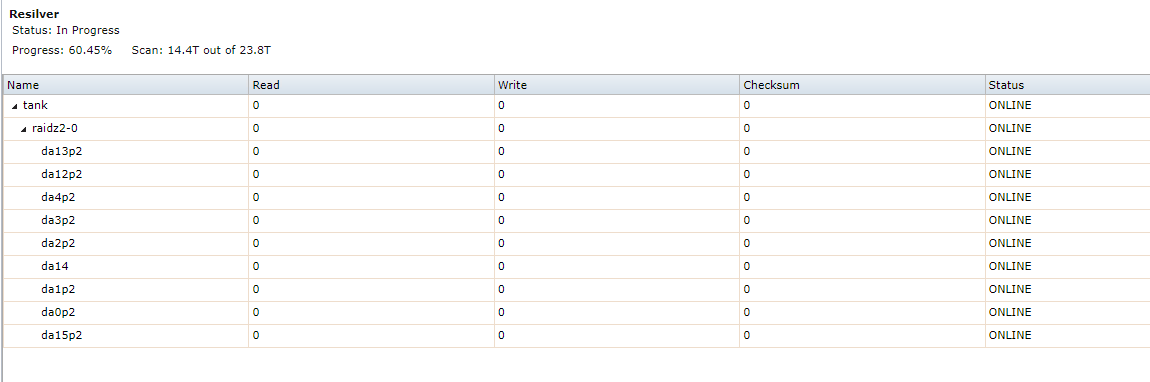Image resolution: width=1150 pixels, height=382 pixels.
Task: Select the da3p2 disk row
Action: coord(576,220)
